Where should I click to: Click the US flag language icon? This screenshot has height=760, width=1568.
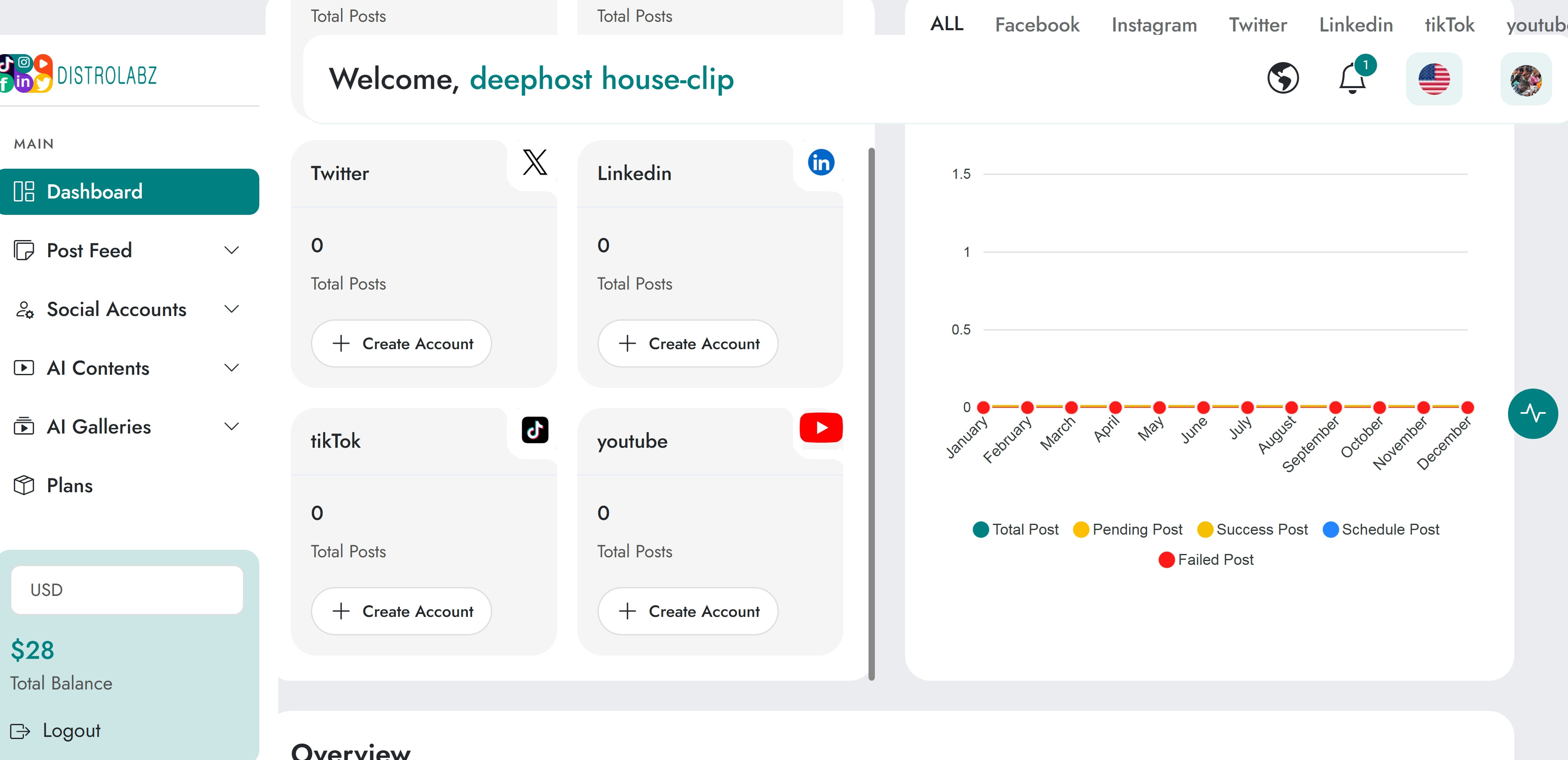tap(1433, 79)
